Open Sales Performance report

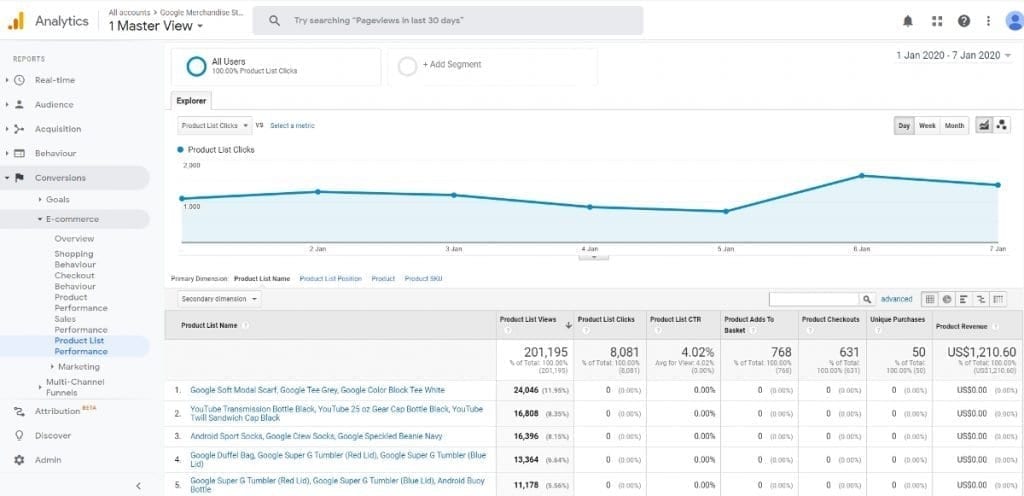click(x=81, y=324)
